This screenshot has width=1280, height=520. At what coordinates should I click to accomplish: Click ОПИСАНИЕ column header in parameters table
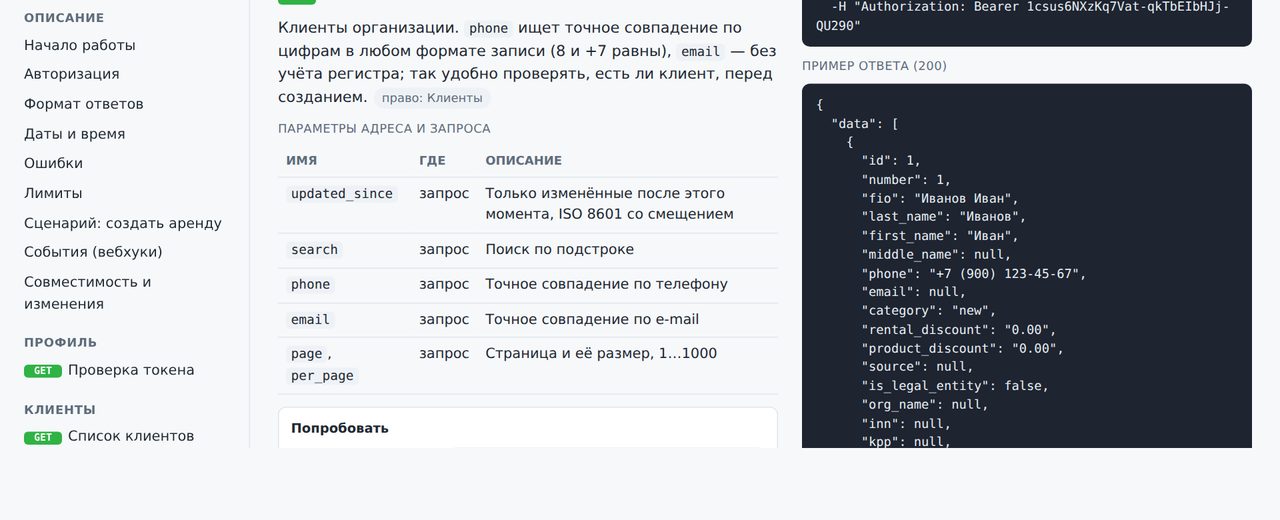click(524, 160)
